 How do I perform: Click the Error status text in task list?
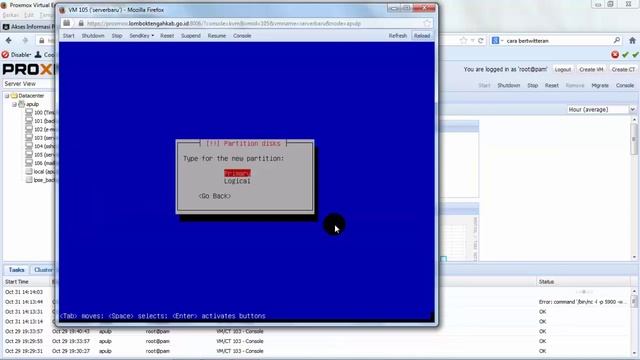tap(582, 302)
